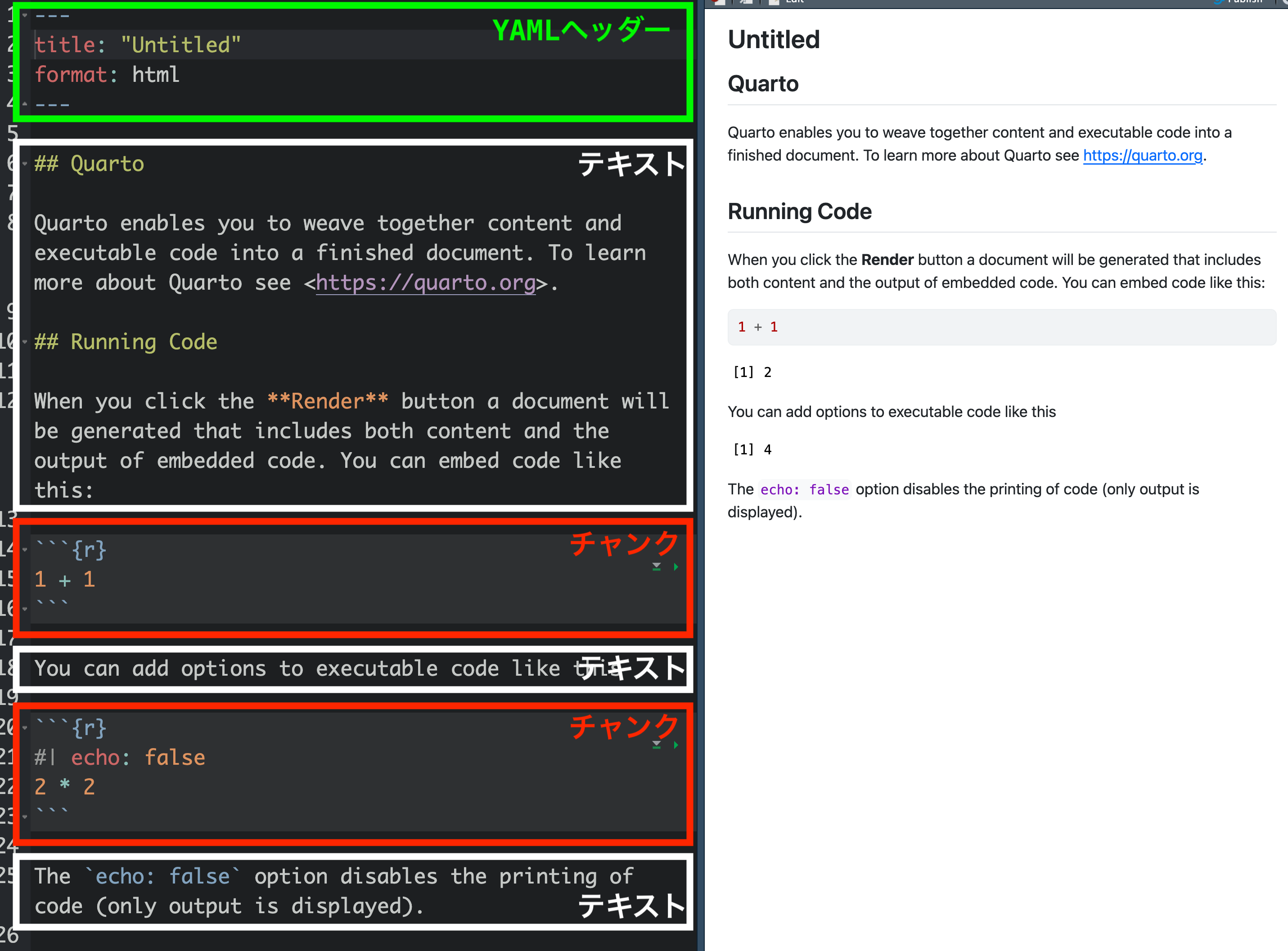
Task: Click the '## Running Code' heading in the editor
Action: (126, 342)
